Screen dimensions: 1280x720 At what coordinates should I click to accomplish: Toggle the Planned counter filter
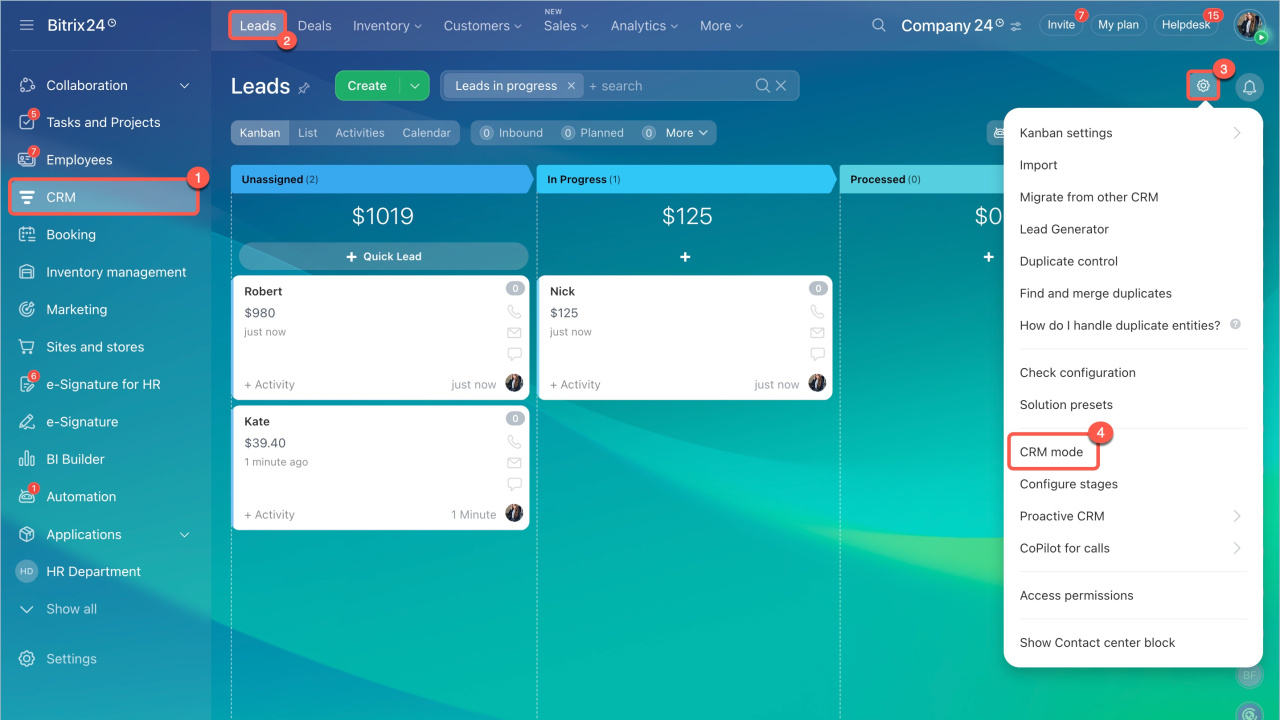(x=592, y=133)
